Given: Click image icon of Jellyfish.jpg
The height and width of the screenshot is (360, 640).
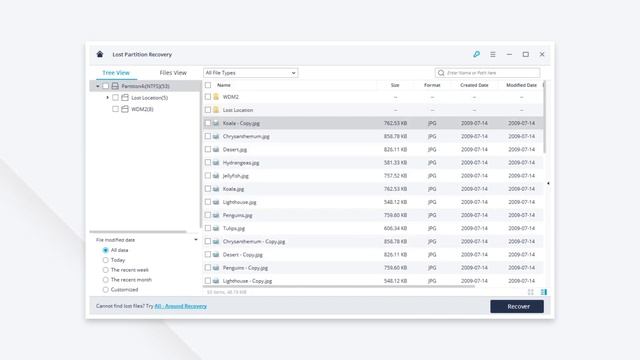Looking at the screenshot, I should pos(216,176).
